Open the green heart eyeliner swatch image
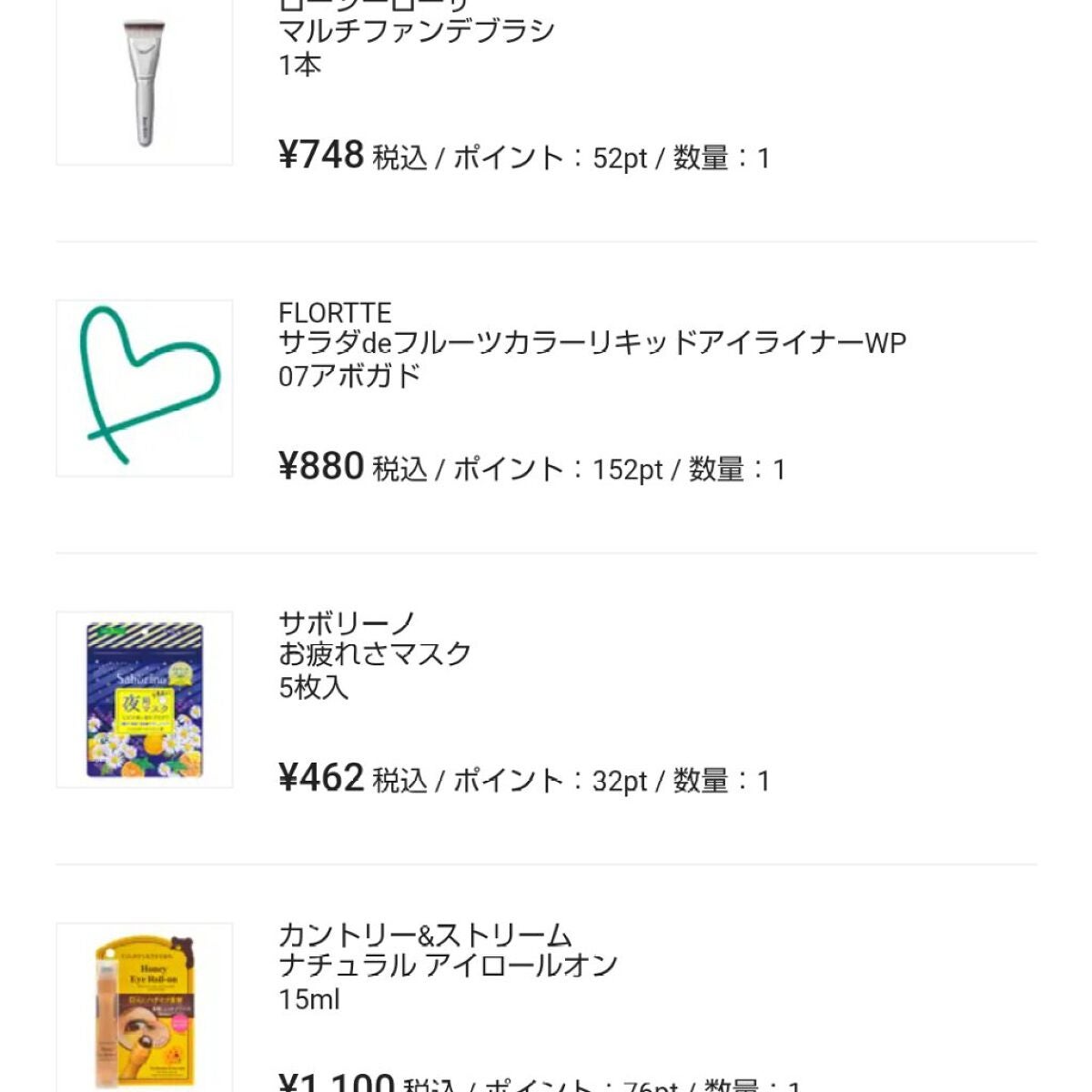Screen dimensions: 1092x1092 pyautogui.click(x=144, y=388)
